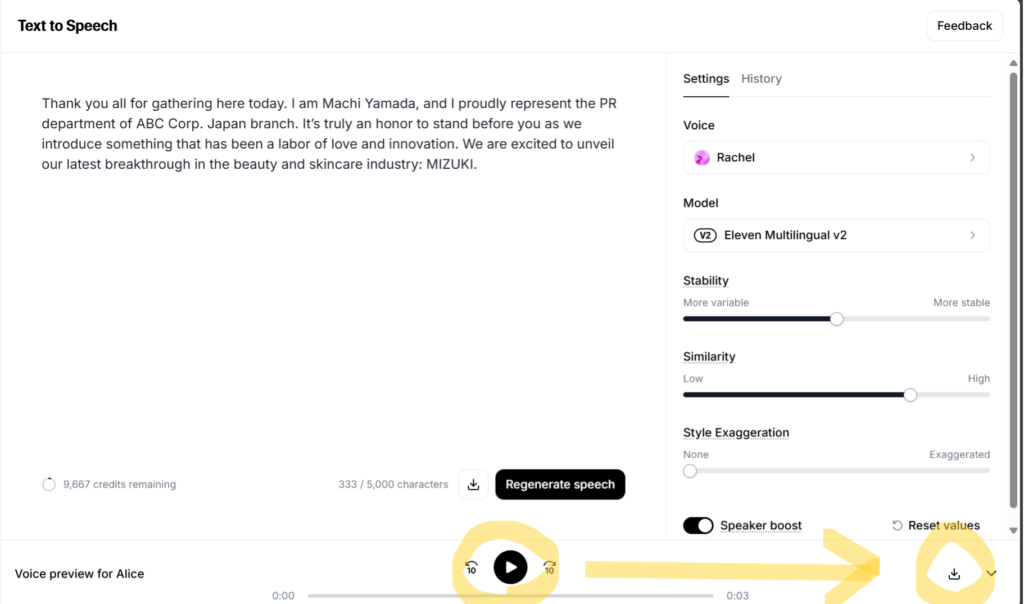This screenshot has width=1024, height=604.
Task: Open the Feedback button
Action: click(964, 26)
